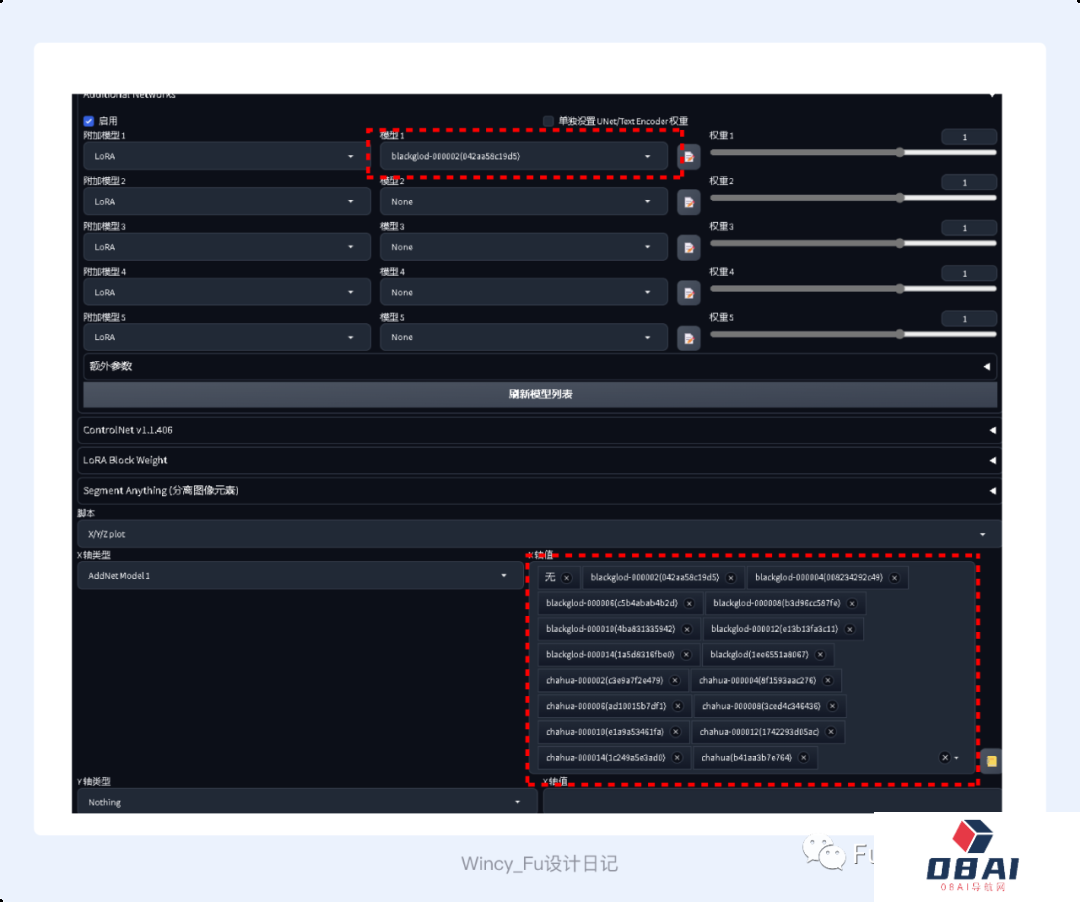Expand the LoRA Block Weight section
1080x902 pixels.
click(x=538, y=460)
